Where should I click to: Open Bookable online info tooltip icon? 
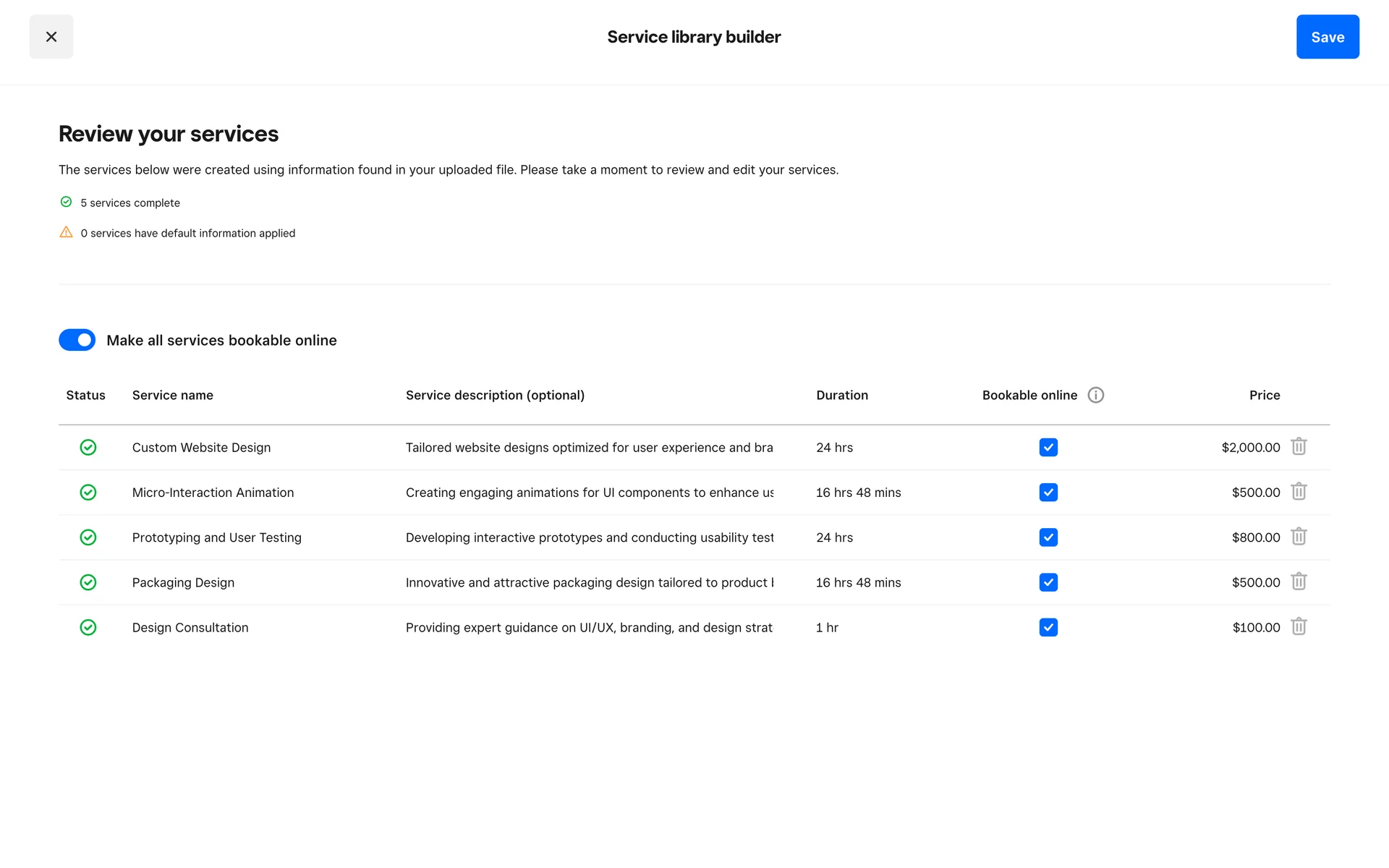(x=1095, y=395)
